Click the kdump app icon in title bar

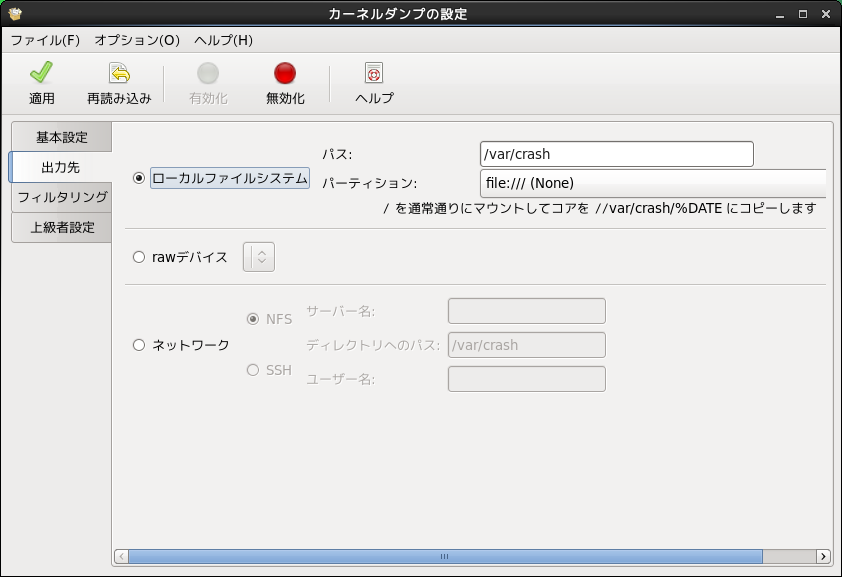tap(14, 14)
